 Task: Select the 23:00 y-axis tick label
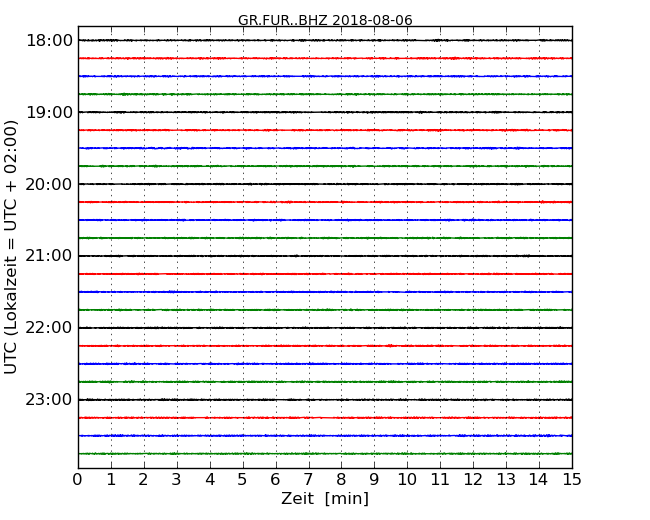point(49,400)
